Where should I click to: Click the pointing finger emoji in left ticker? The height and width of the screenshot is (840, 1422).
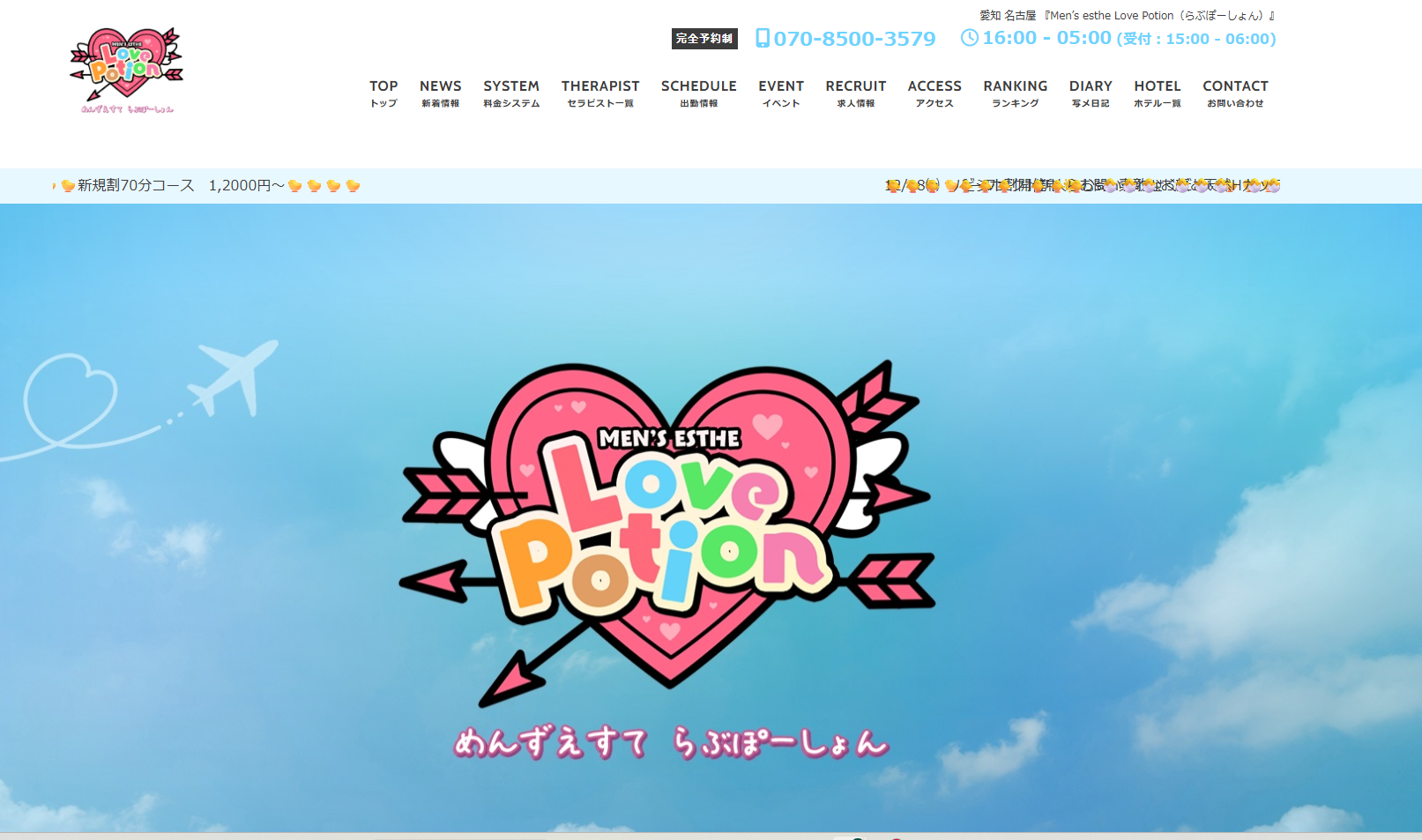(55, 186)
